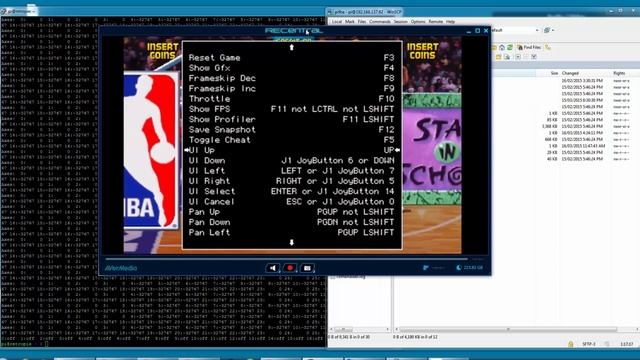Image resolution: width=640 pixels, height=360 pixels.
Task: Select the Show FPS entry
Action: pyautogui.click(x=291, y=109)
